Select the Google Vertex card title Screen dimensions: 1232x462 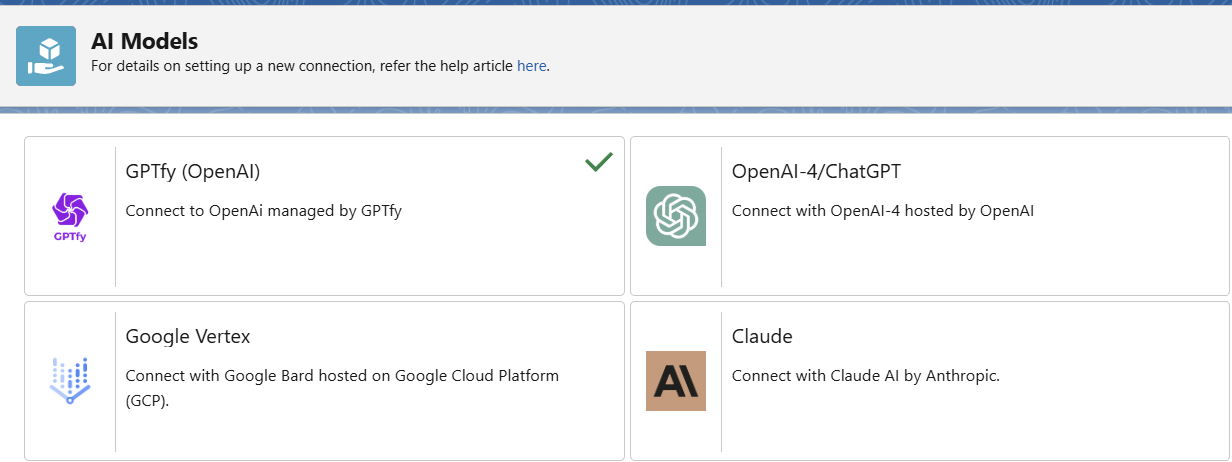188,336
